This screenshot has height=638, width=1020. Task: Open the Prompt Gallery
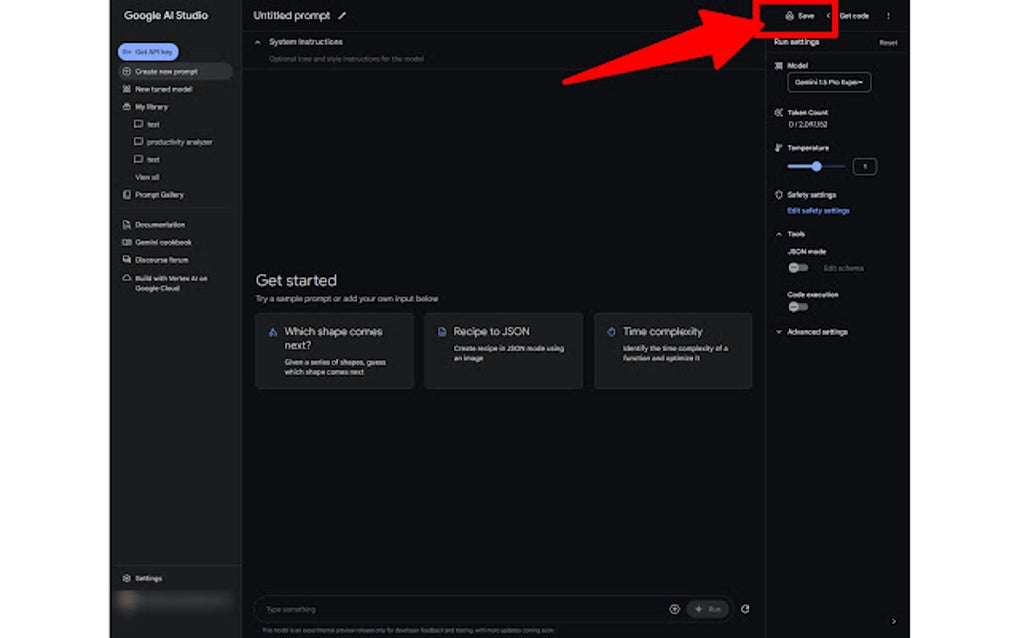coord(159,194)
